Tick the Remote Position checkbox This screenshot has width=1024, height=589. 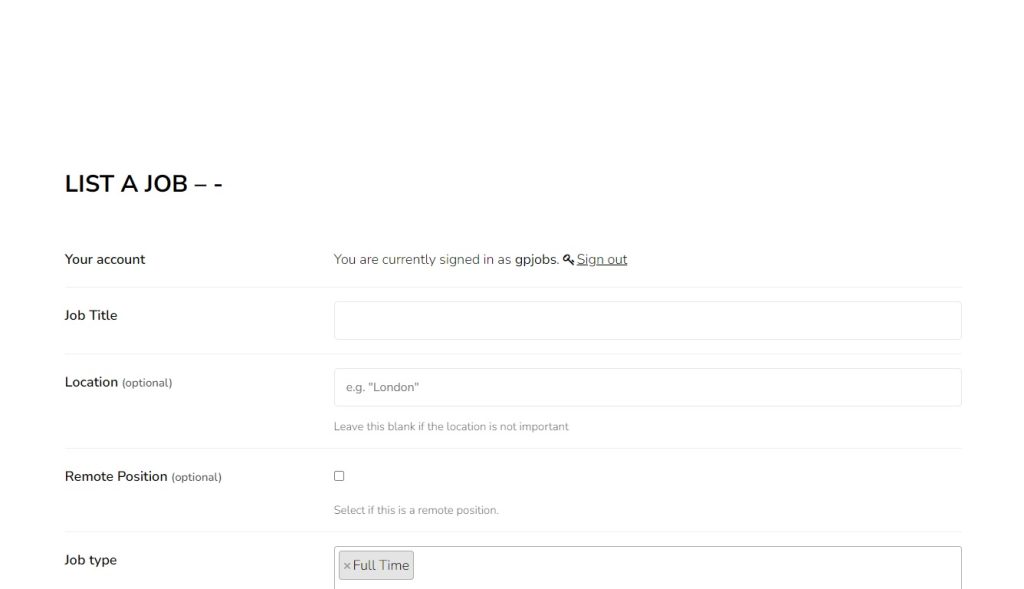click(339, 476)
